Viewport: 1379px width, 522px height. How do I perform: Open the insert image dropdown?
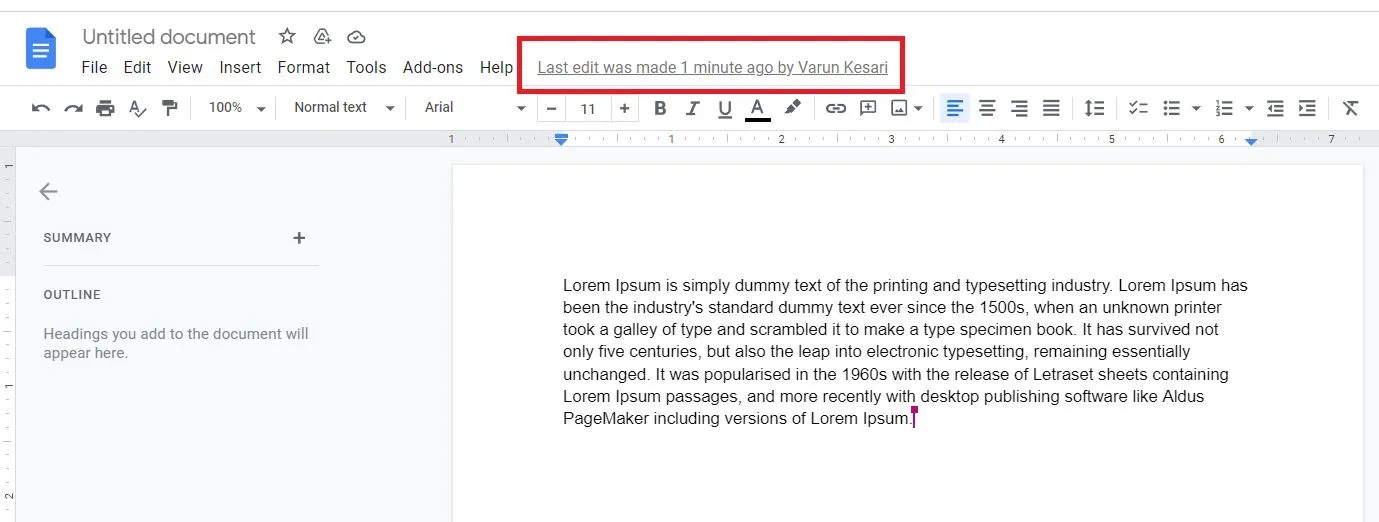click(x=907, y=108)
